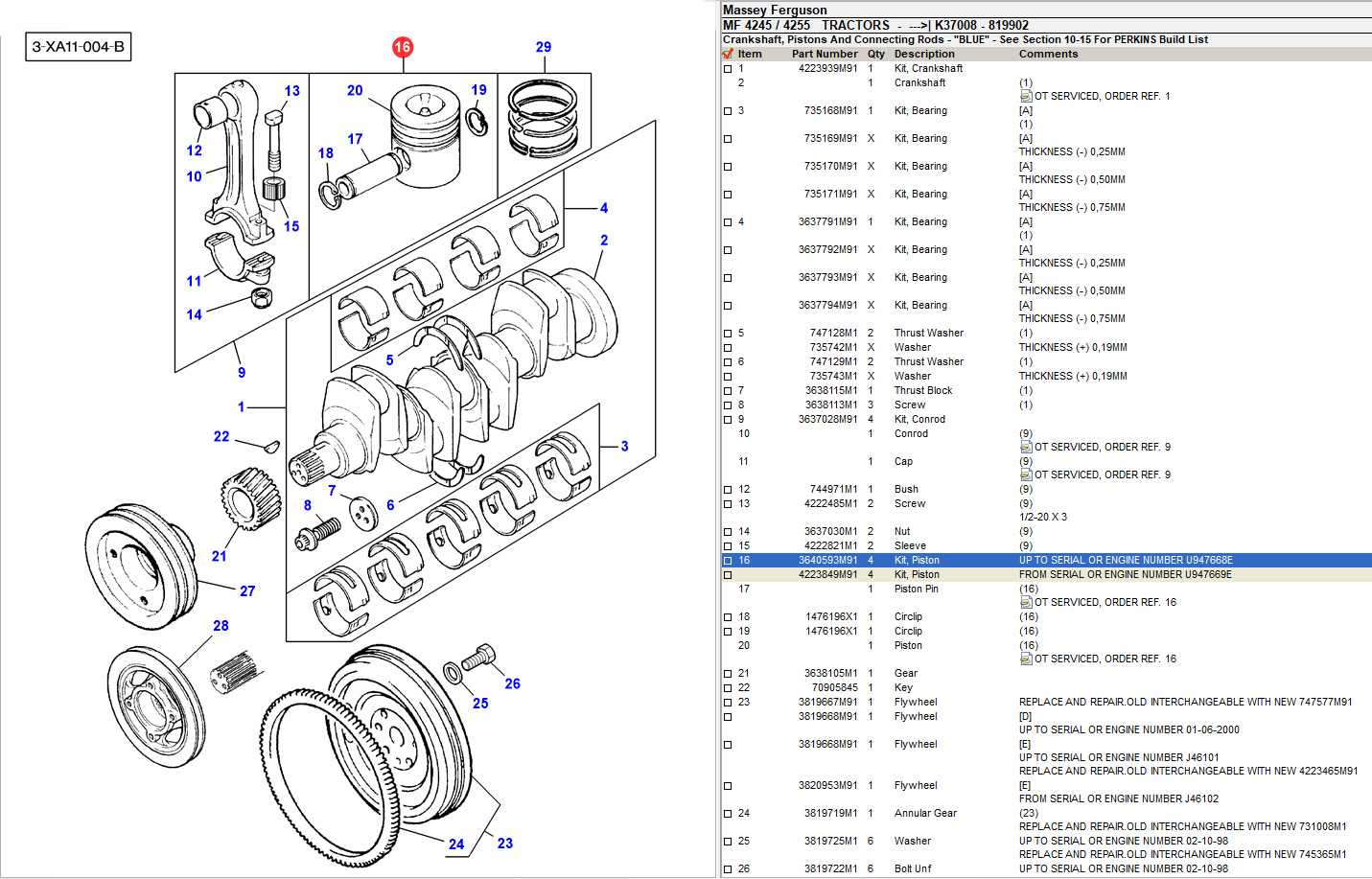Click the diagram label 3-XA11-004-B

(78, 46)
